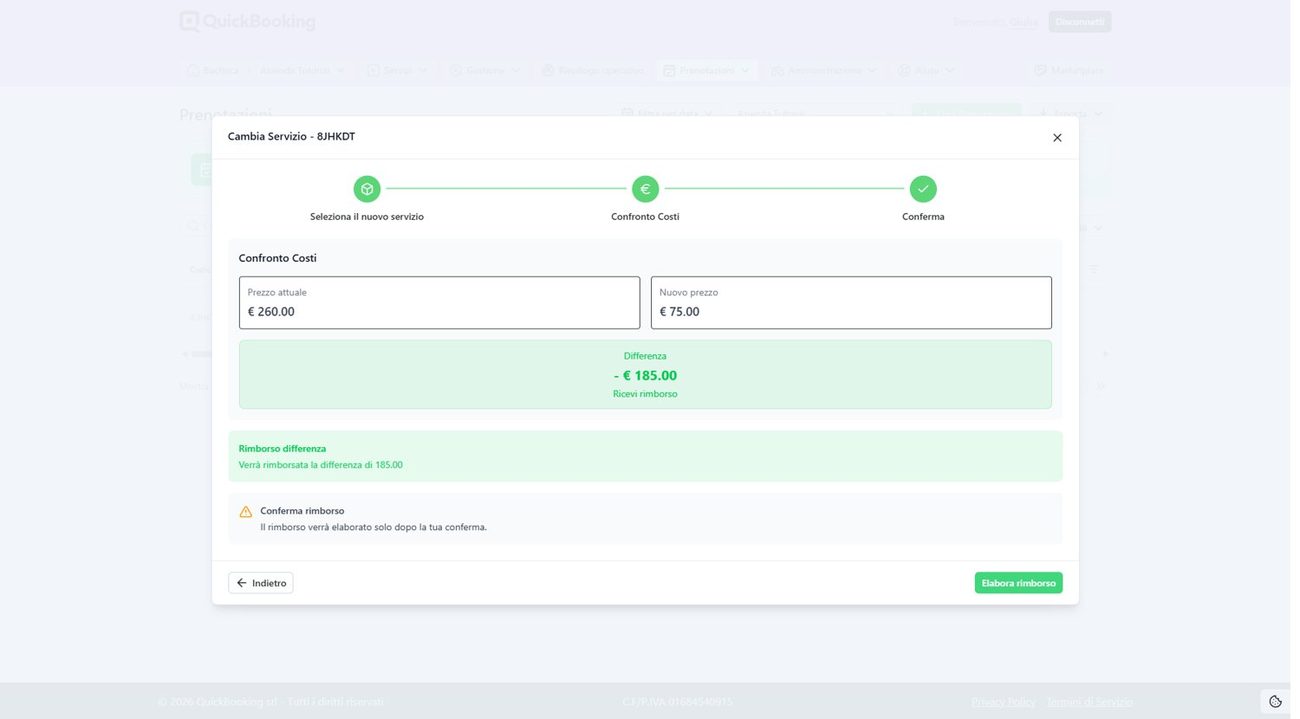Viewport: 1300px width, 719px height.
Task: Open the Azienda Tutorial dropdown
Action: point(302,71)
